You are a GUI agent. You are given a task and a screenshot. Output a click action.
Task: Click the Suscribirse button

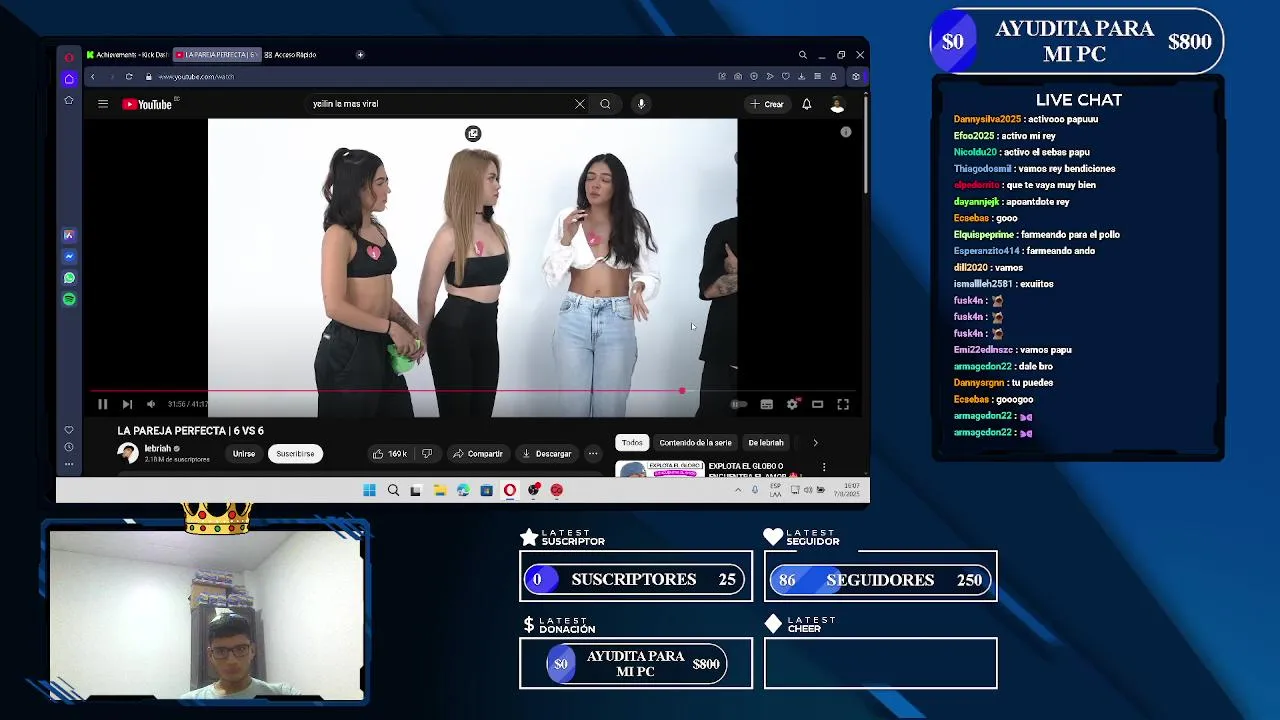[x=295, y=454]
